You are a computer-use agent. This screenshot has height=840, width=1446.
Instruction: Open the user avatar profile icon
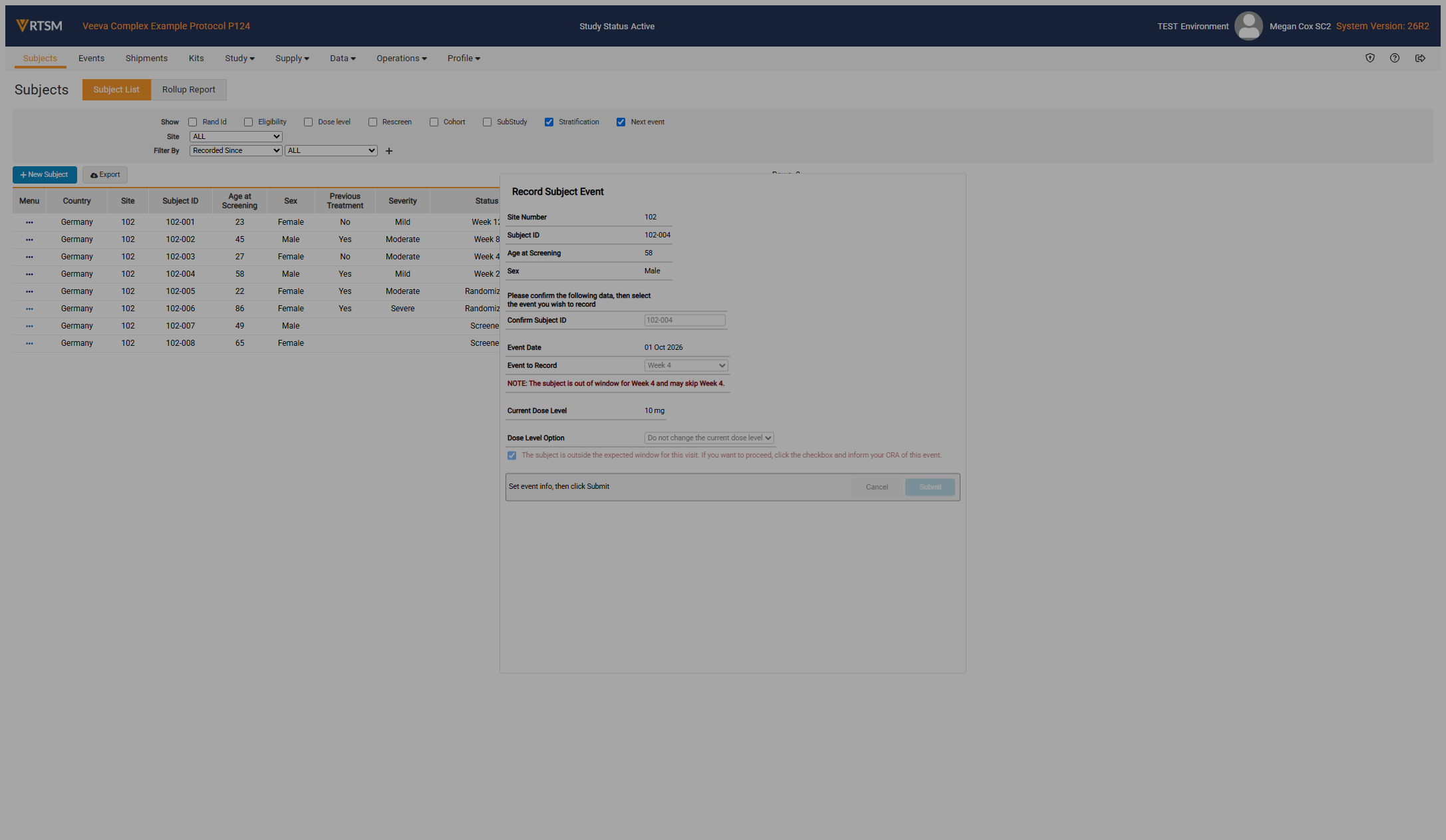point(1248,26)
